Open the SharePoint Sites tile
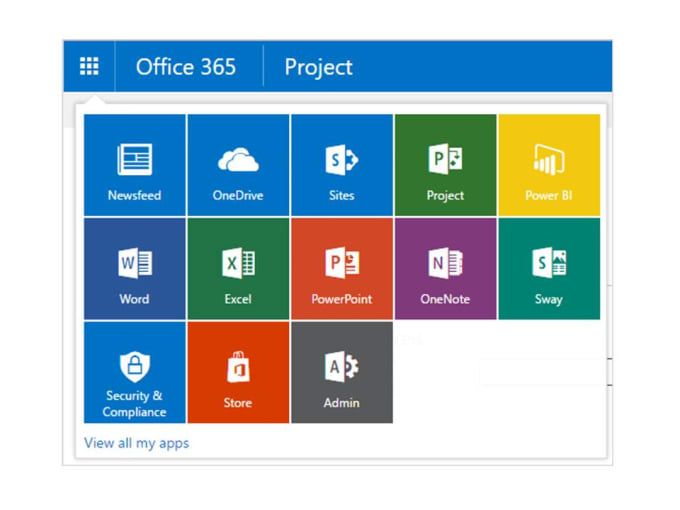Image resolution: width=680 pixels, height=510 pixels. click(x=342, y=165)
